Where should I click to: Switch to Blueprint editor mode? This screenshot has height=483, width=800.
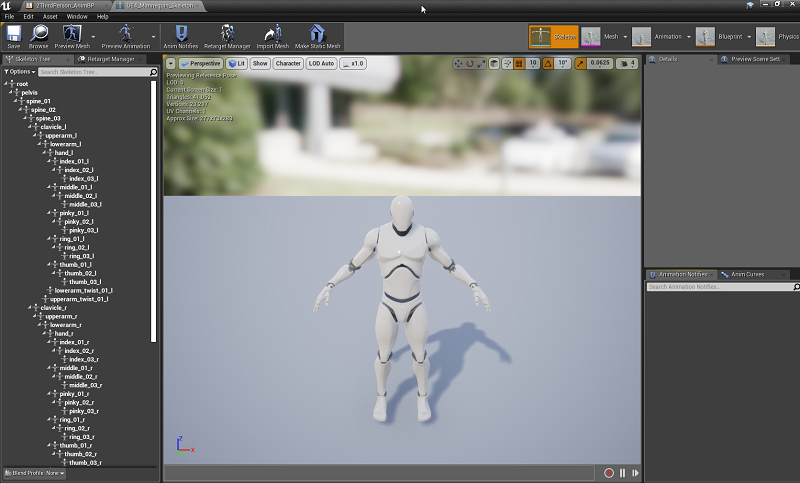coord(720,37)
